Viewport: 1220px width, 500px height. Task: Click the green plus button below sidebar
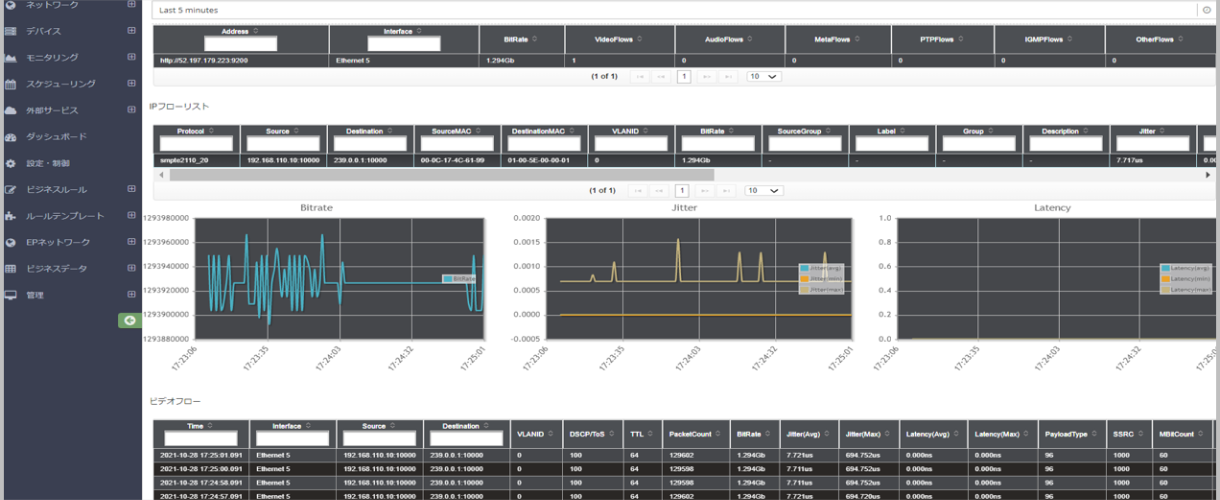(130, 320)
